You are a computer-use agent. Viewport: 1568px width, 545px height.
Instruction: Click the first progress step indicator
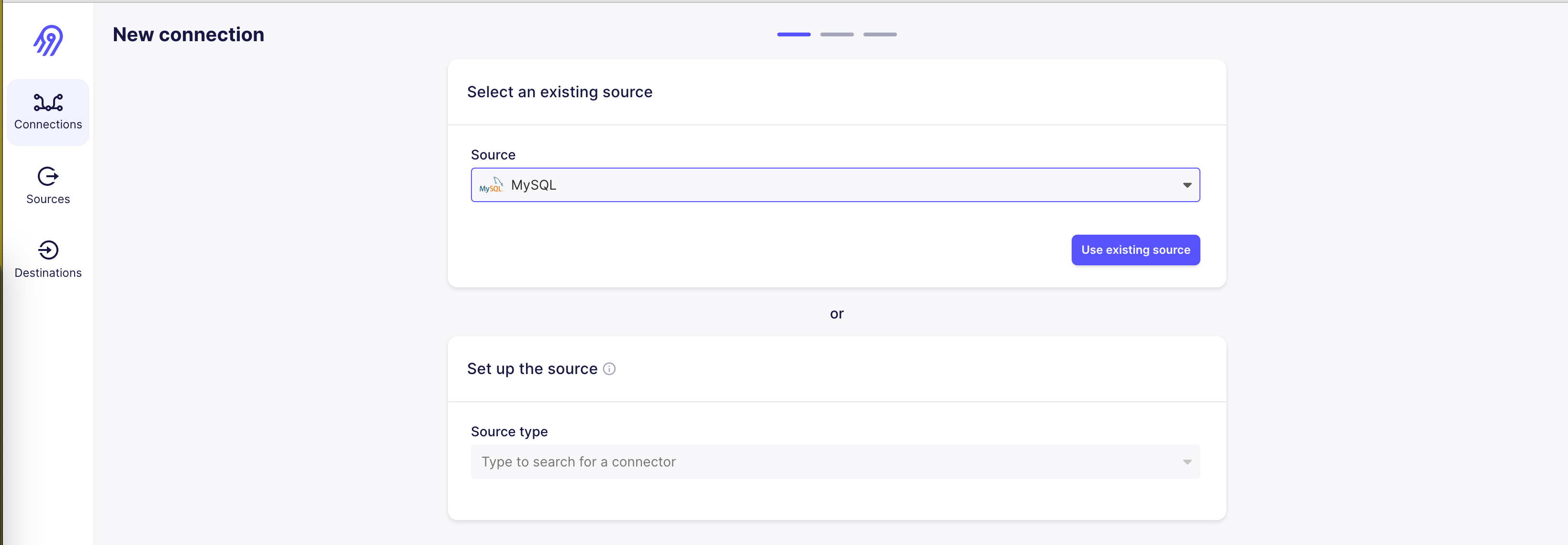794,34
